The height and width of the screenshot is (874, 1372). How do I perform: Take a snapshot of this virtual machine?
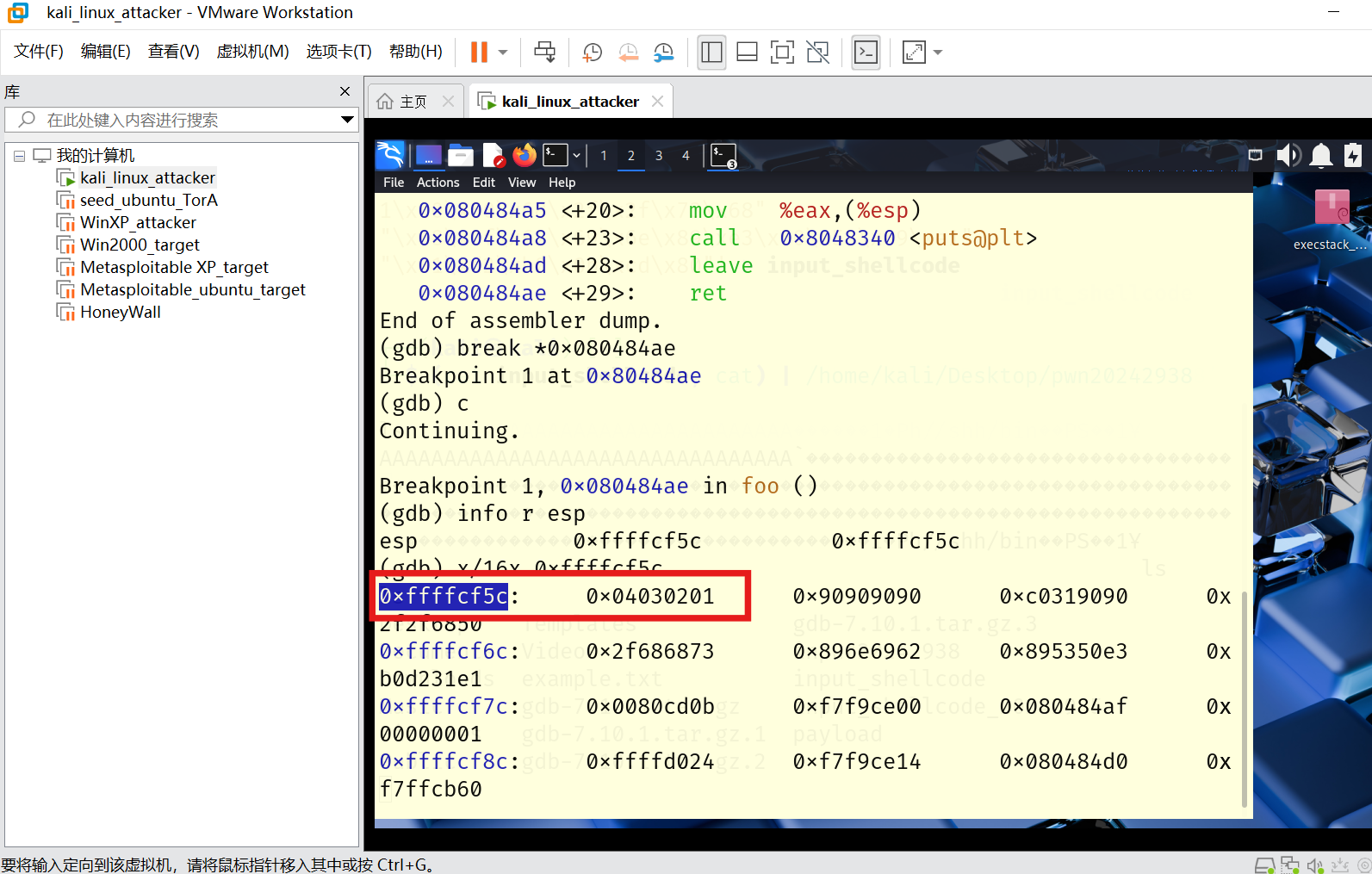click(x=592, y=53)
